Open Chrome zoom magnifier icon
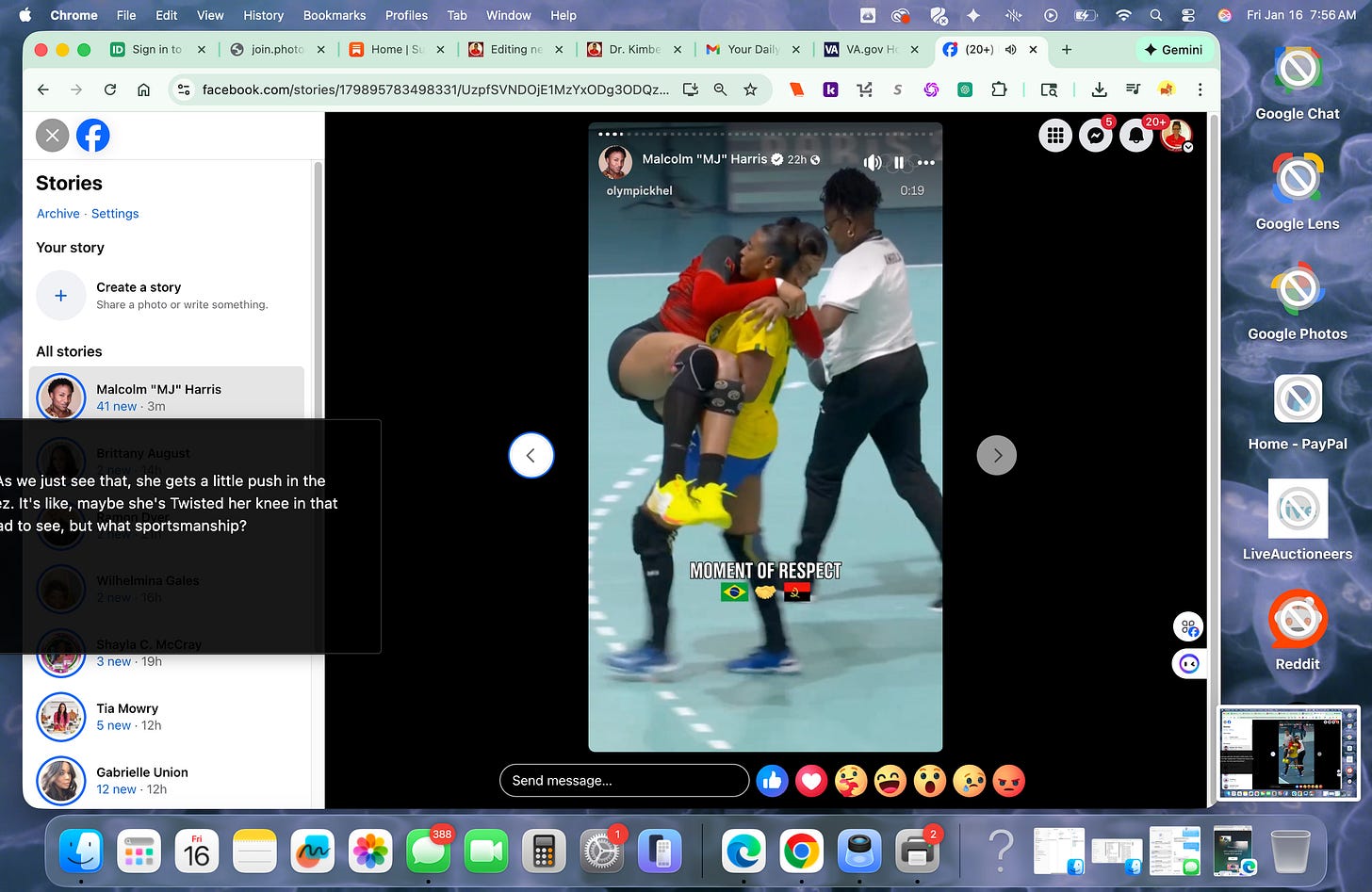Screen dimensions: 1372x892 (720, 89)
